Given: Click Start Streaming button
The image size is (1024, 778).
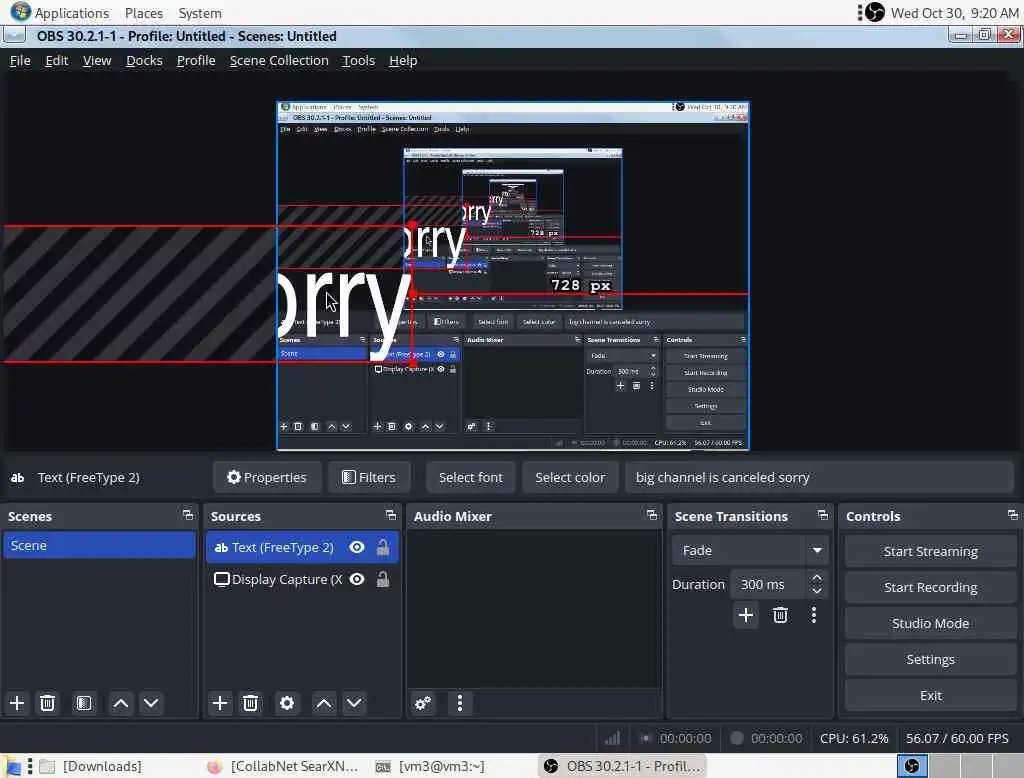Looking at the screenshot, I should pyautogui.click(x=931, y=552).
